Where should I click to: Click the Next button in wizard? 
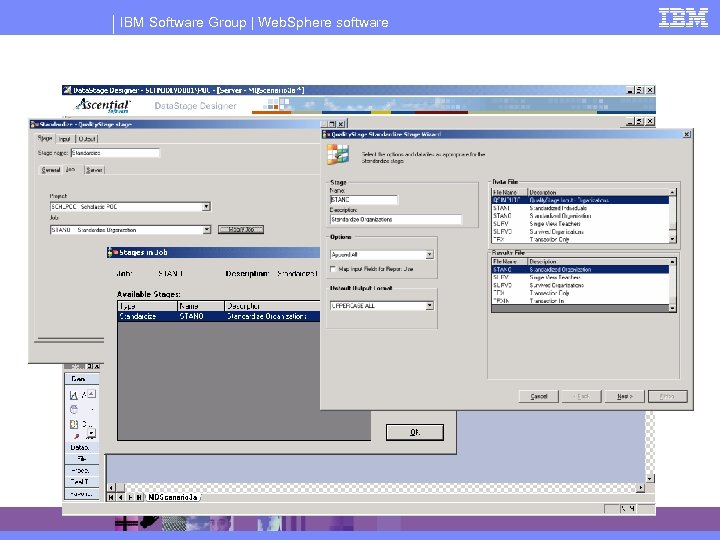[x=624, y=396]
